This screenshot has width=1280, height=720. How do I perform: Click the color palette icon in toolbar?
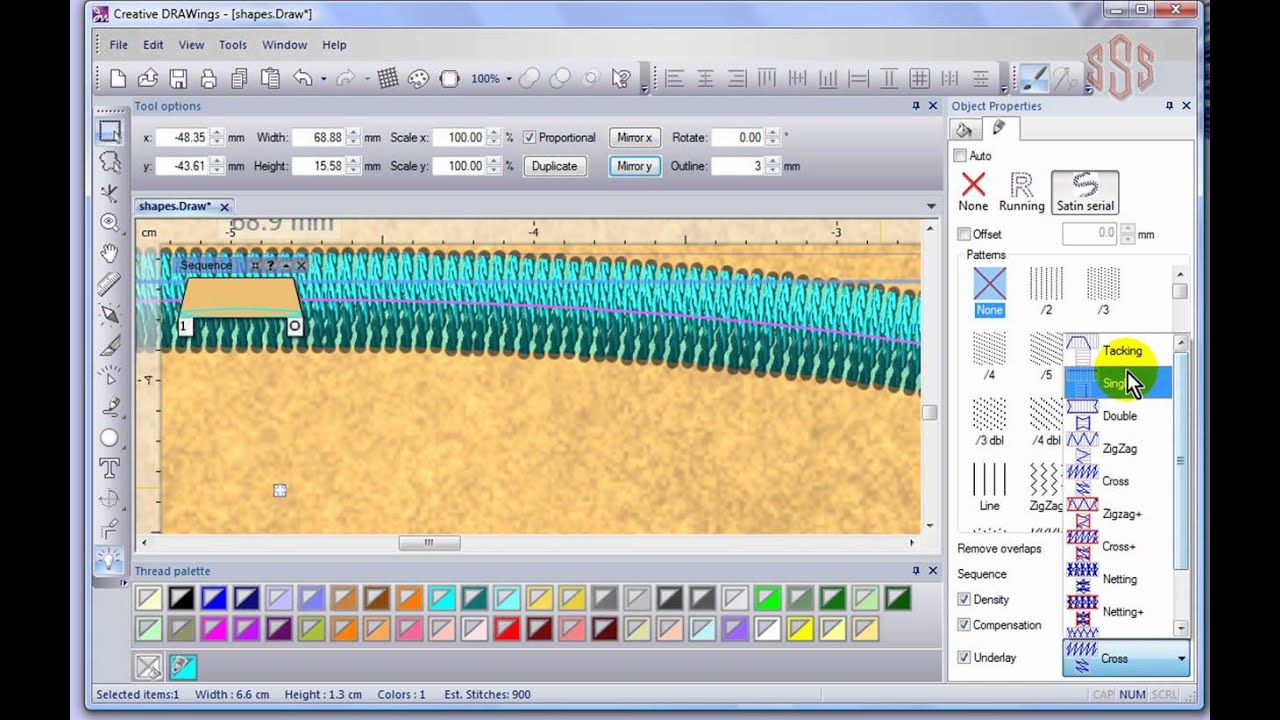(x=418, y=78)
